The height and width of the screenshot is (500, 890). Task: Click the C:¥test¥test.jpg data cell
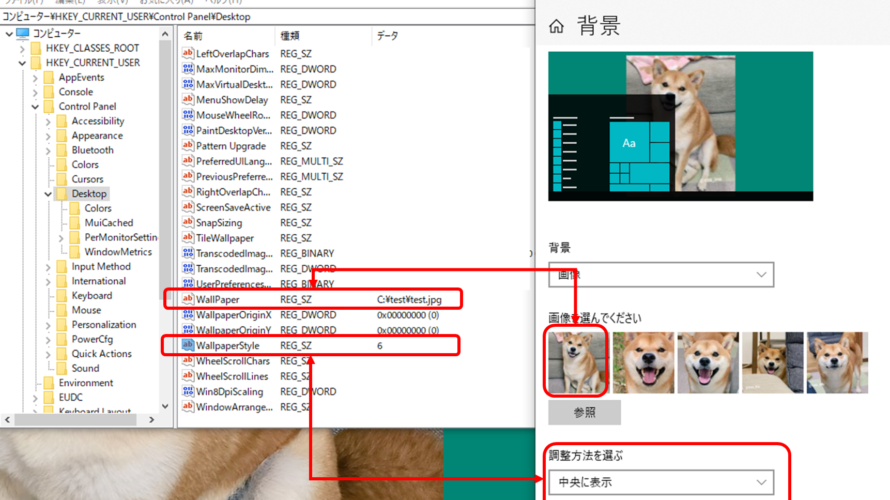409,300
